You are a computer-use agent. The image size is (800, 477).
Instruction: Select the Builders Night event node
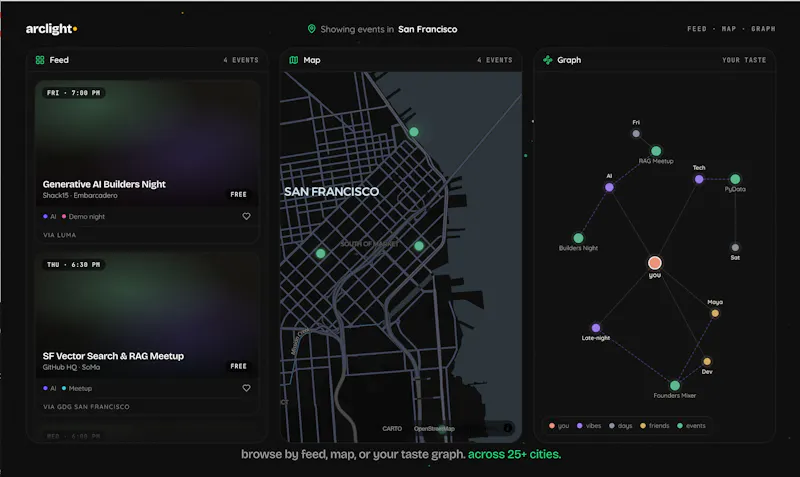pos(578,238)
